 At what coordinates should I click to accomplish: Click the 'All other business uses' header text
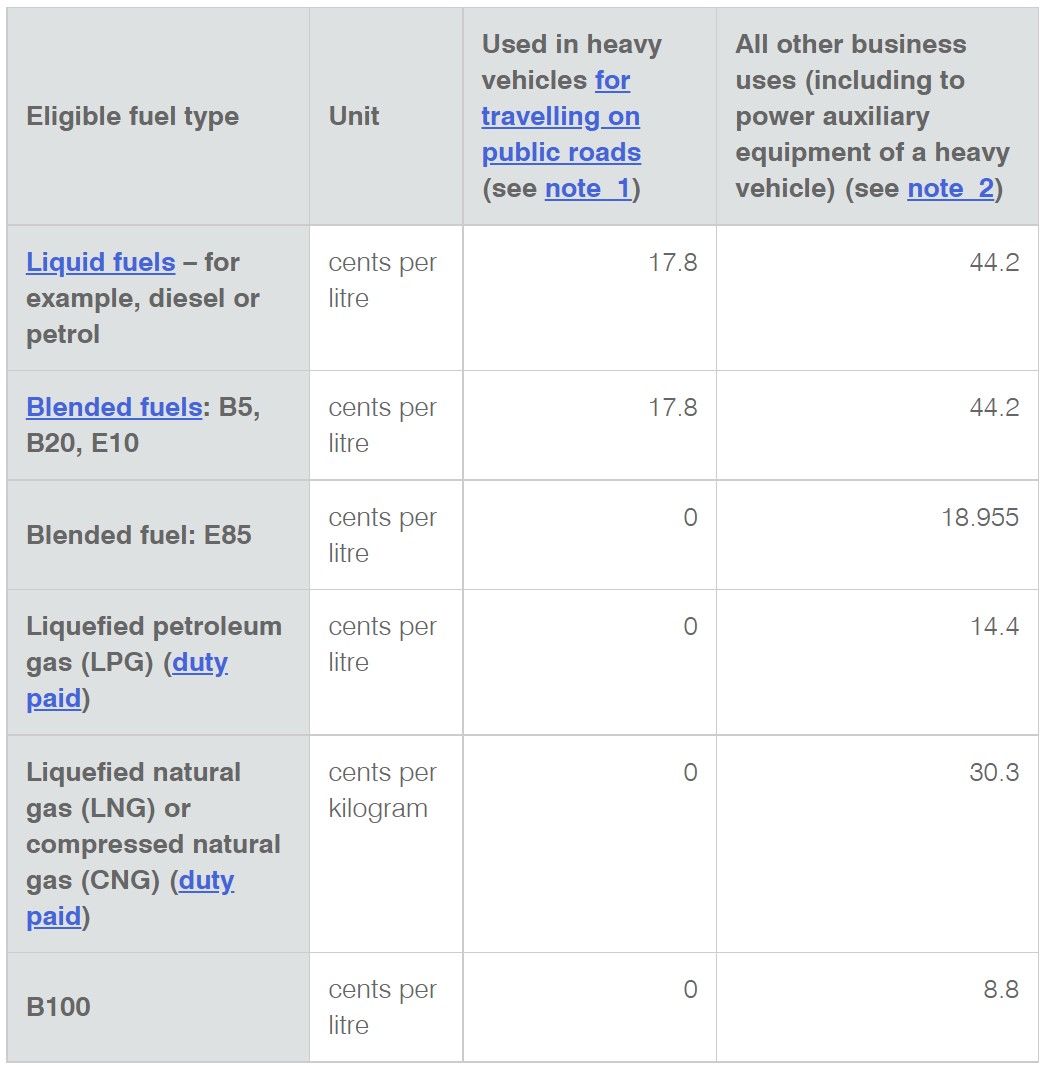[872, 117]
